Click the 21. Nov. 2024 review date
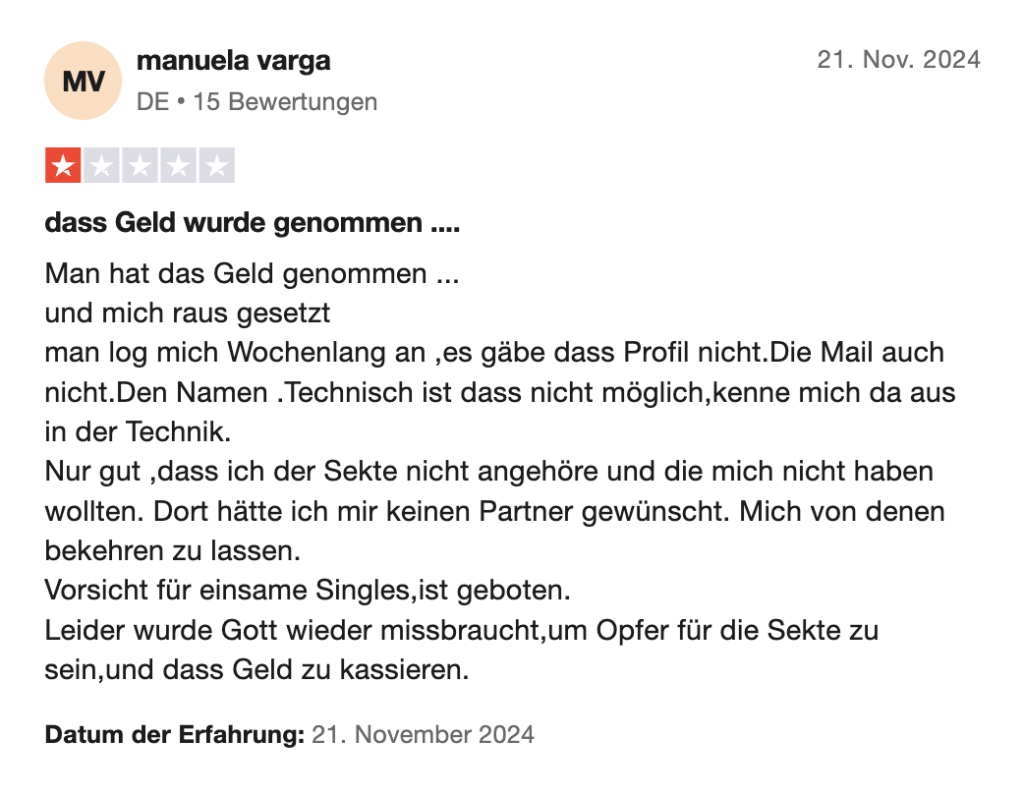The width and height of the screenshot is (1024, 796). click(x=899, y=59)
